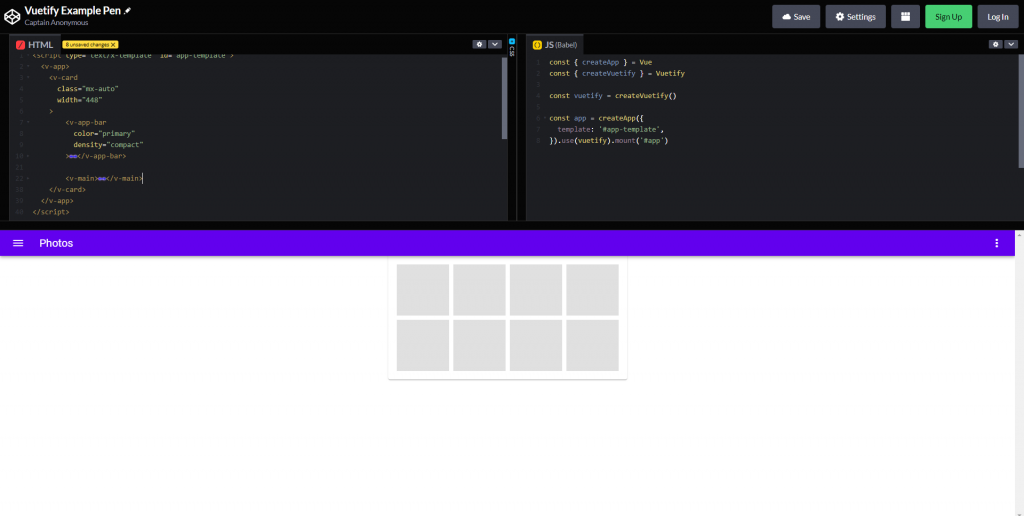Click template: '#app-template' line

611,129
